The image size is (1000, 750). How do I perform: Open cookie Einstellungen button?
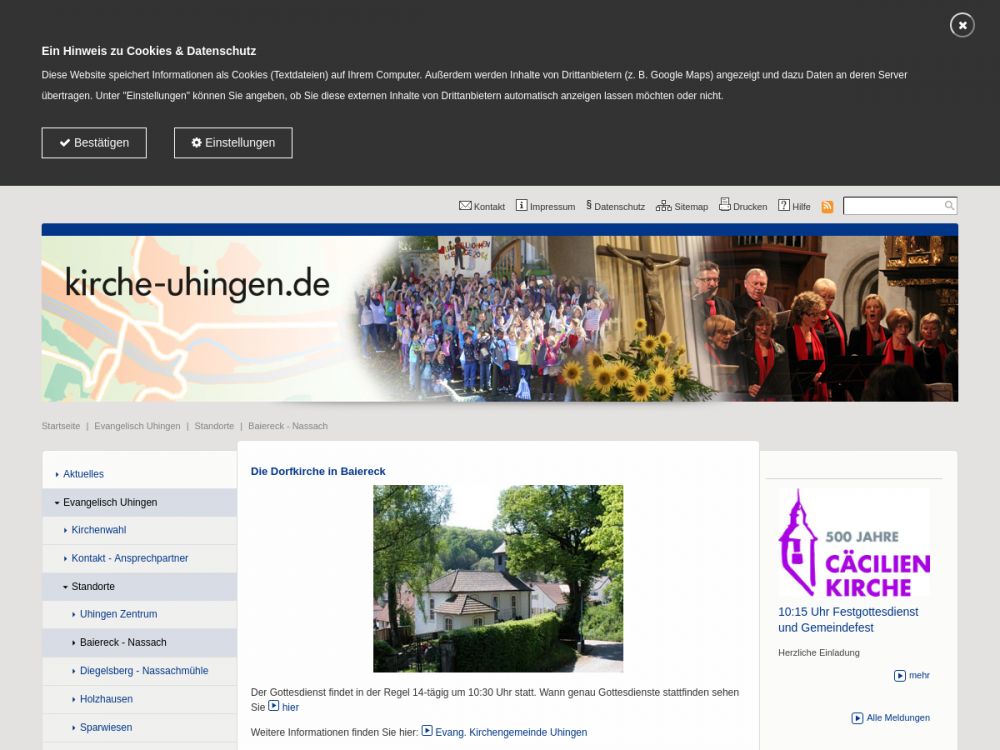pos(233,143)
